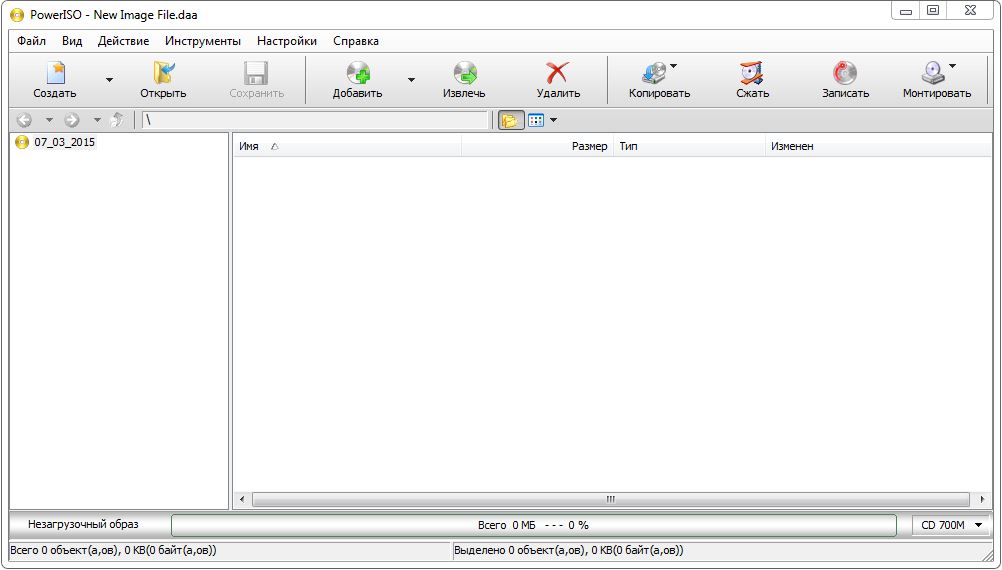The height and width of the screenshot is (570, 1002).
Task: Click the Создать (new image) toolbar icon
Action: tap(55, 73)
